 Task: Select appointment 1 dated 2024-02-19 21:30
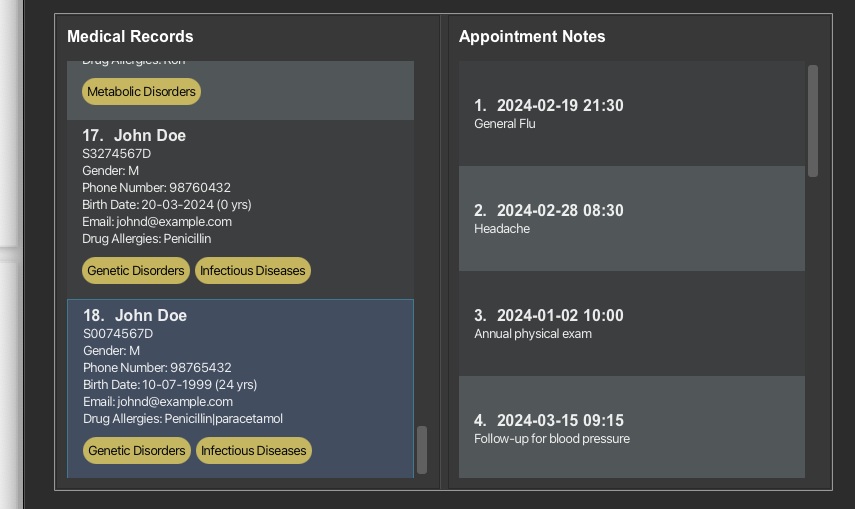pos(631,113)
